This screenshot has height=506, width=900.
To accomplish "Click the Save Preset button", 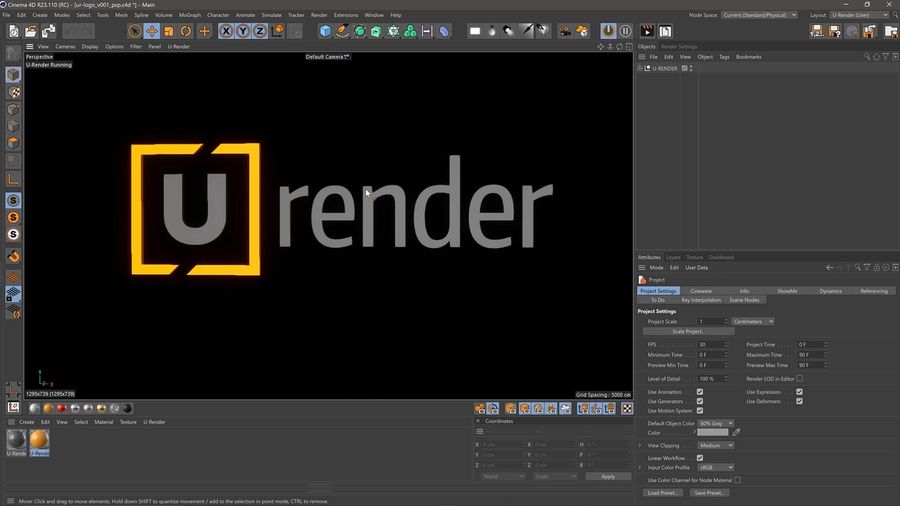I will coord(709,493).
